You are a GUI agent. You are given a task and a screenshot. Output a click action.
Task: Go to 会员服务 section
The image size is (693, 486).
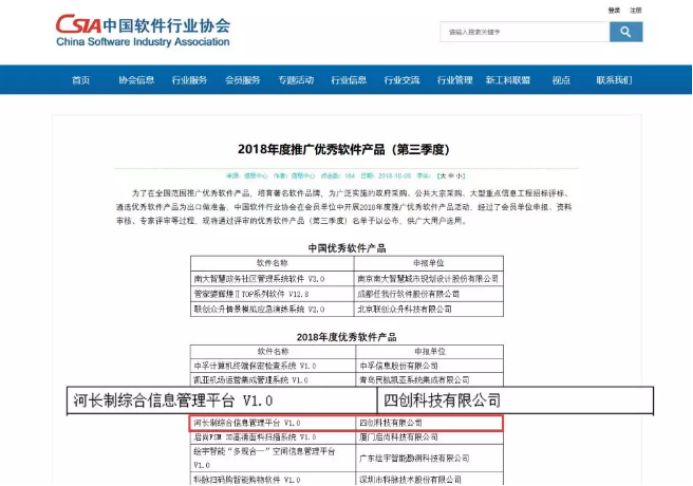[242, 80]
